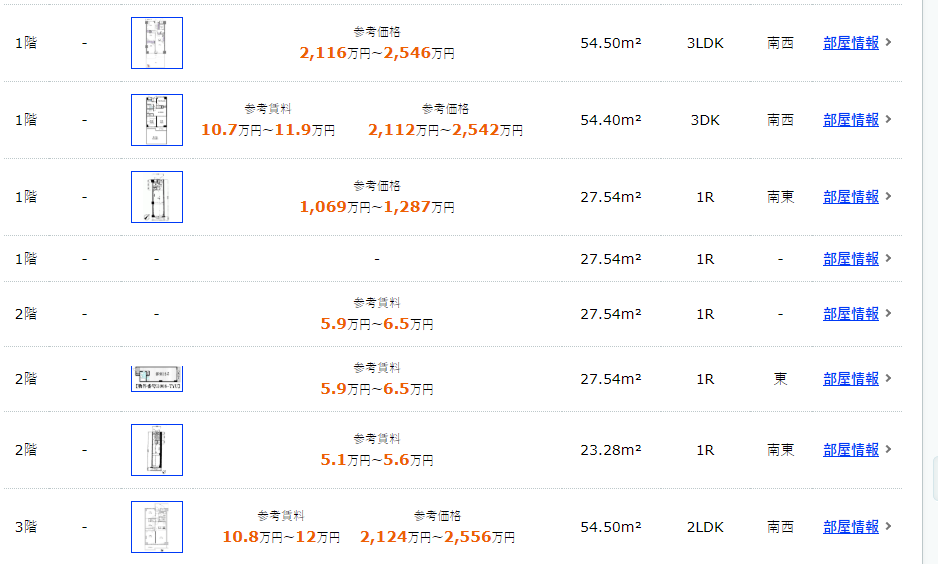Open 部屋情報 for 3階 2LDK room

(x=851, y=527)
